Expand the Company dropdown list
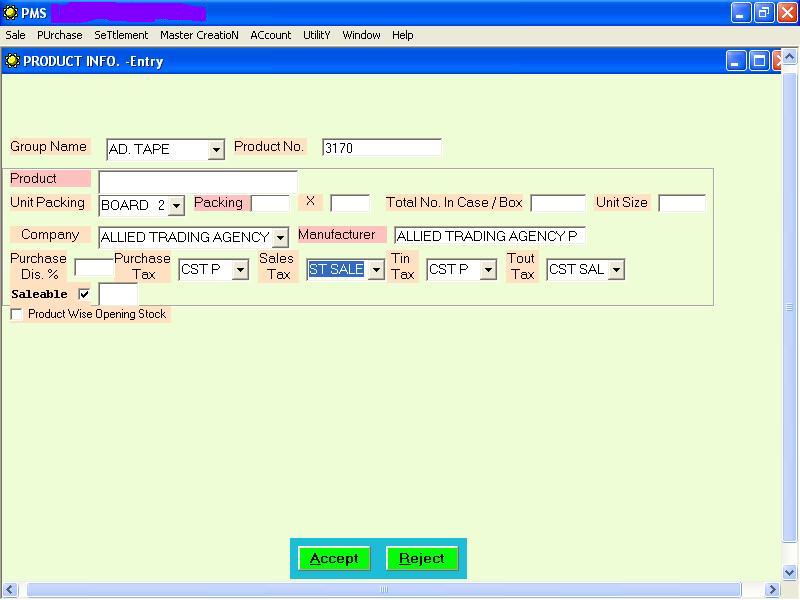Viewport: 800px width, 600px height. pos(280,238)
